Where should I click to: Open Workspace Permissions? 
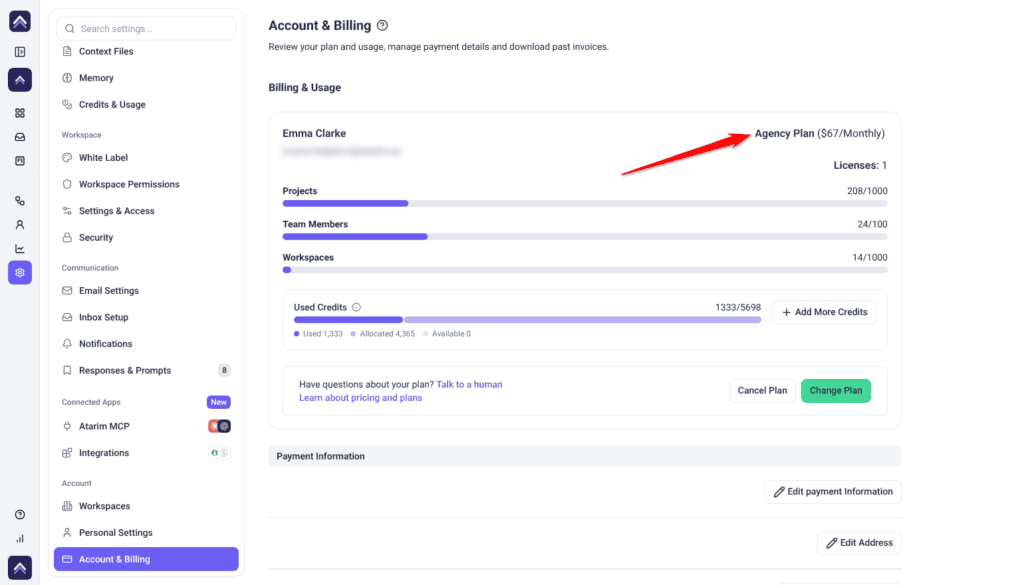point(146,184)
